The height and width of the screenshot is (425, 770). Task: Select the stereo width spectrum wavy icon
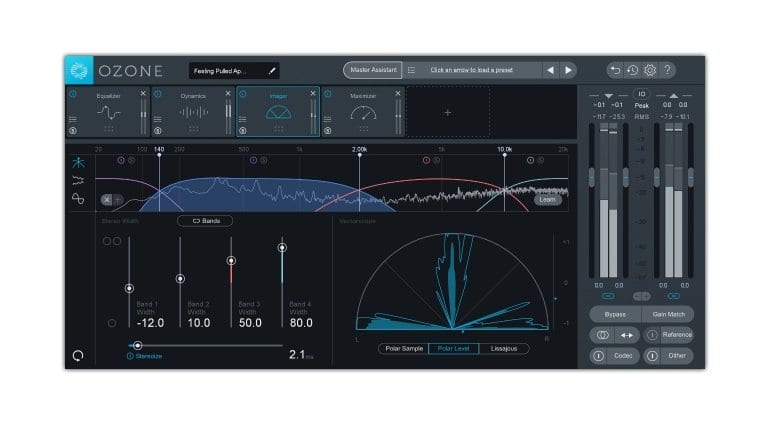(78, 180)
